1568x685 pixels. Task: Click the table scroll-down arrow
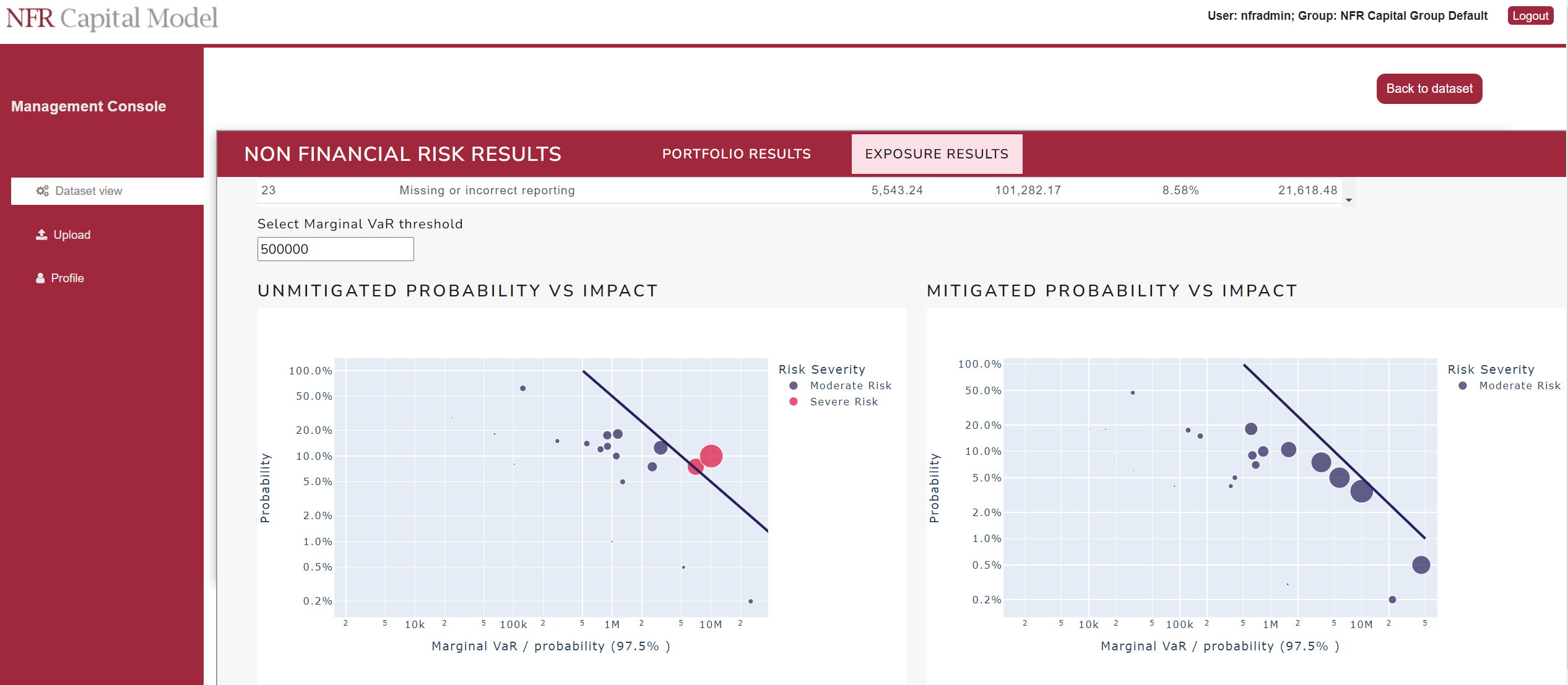point(1349,200)
